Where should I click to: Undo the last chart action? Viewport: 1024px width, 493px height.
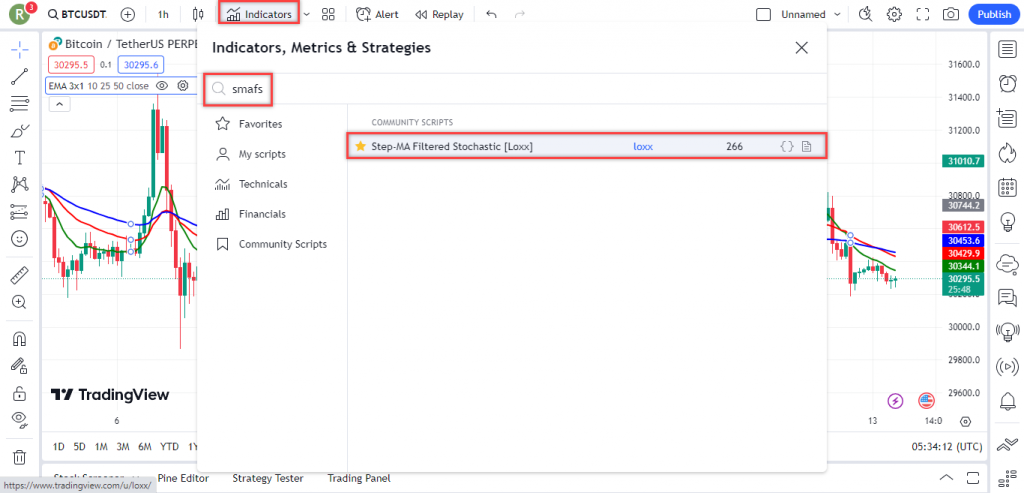(x=491, y=14)
